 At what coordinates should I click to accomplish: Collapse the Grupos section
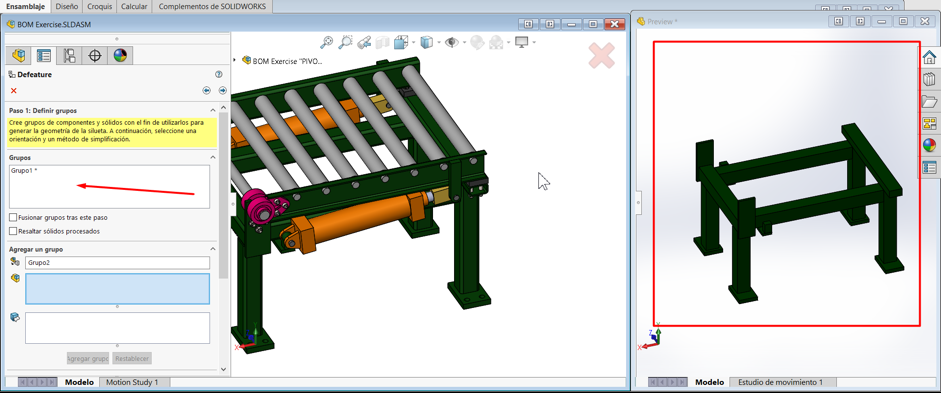pyautogui.click(x=212, y=157)
